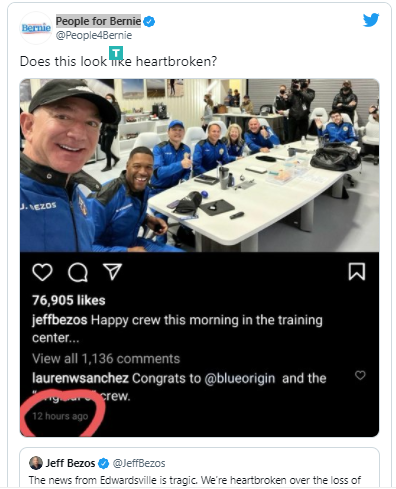396x489 pixels.
Task: Click the People for Bernie display name
Action: (x=98, y=21)
